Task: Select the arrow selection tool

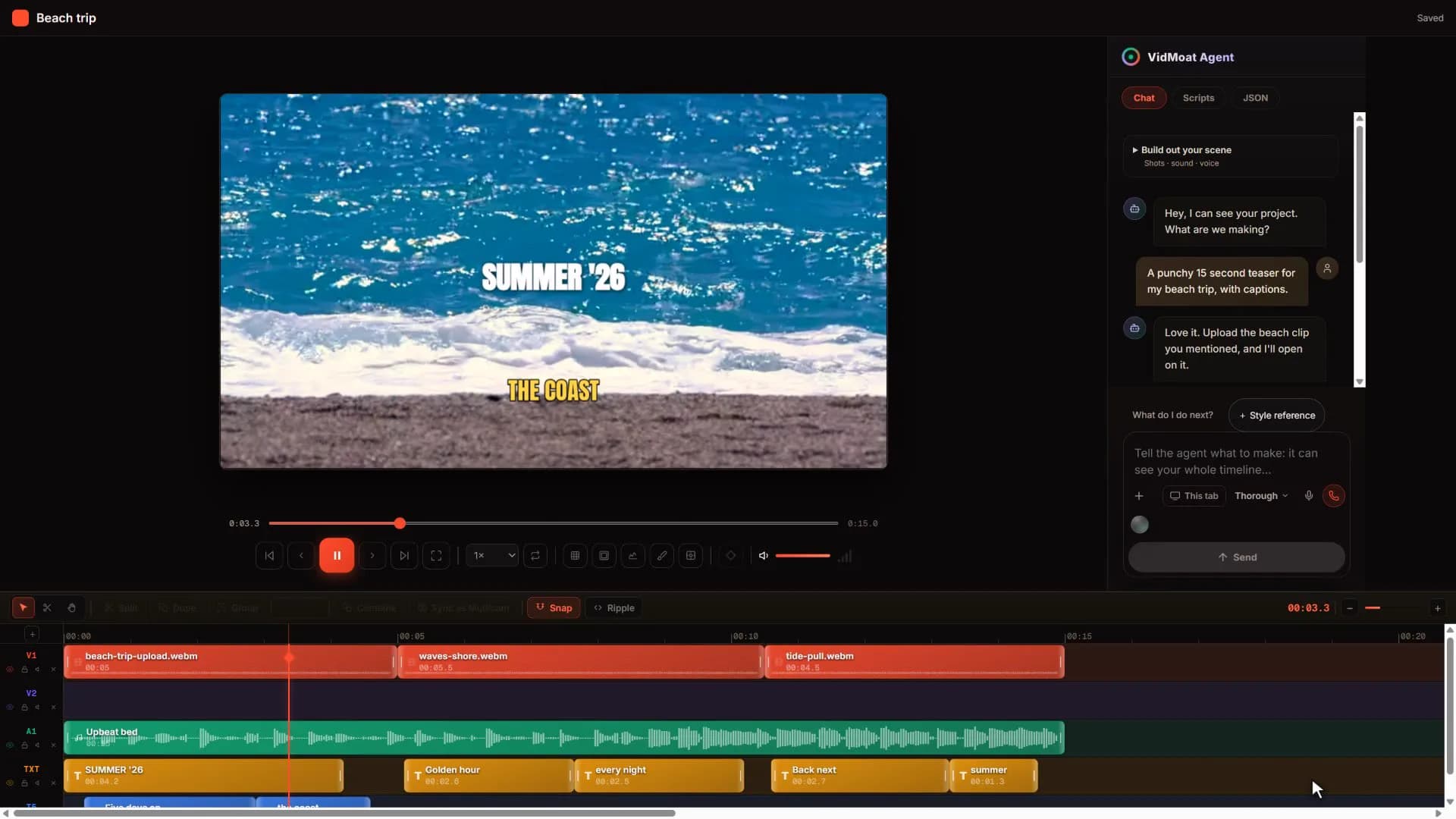Action: pos(24,607)
